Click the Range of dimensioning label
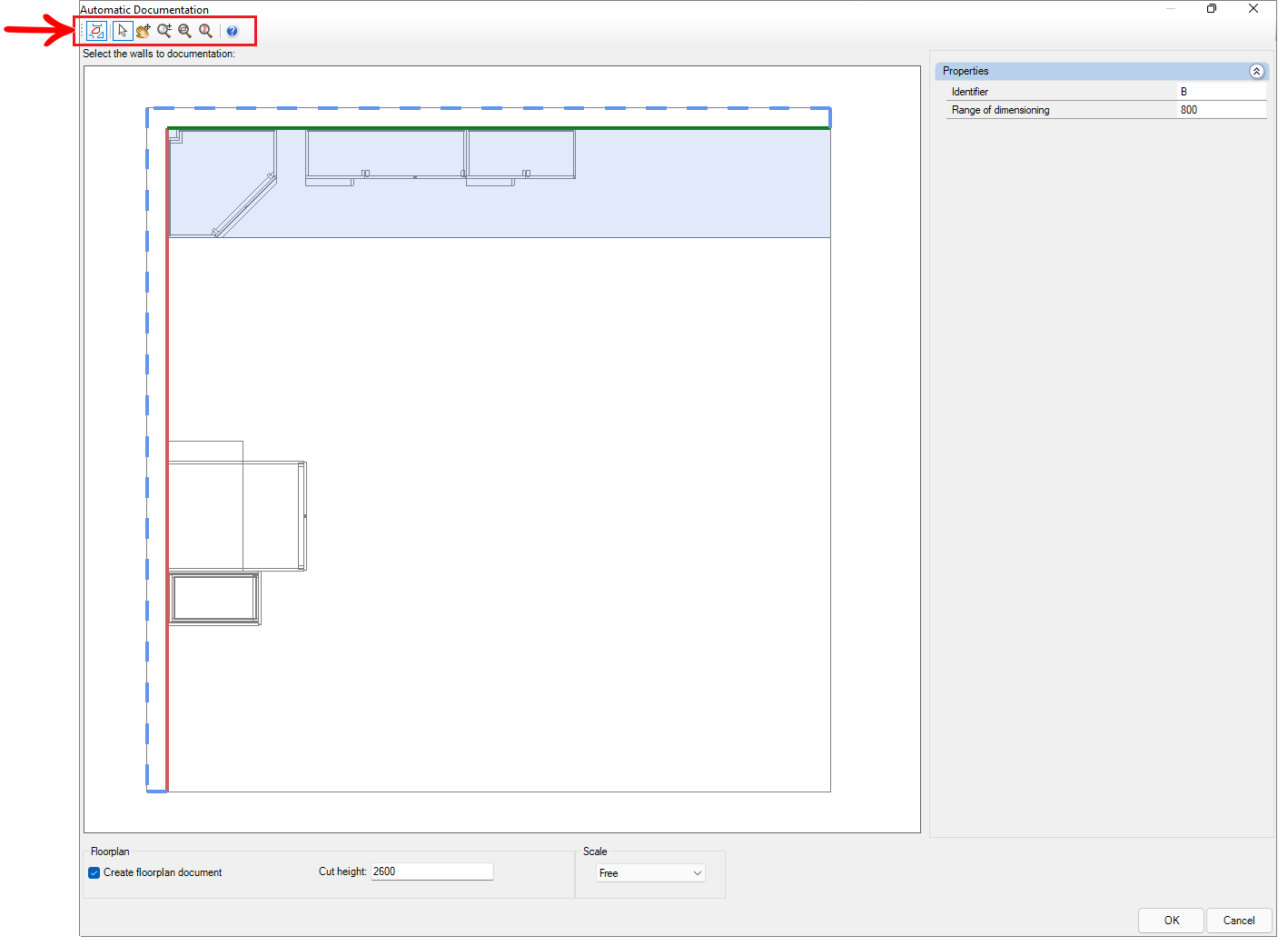This screenshot has width=1288, height=946. (x=1000, y=110)
